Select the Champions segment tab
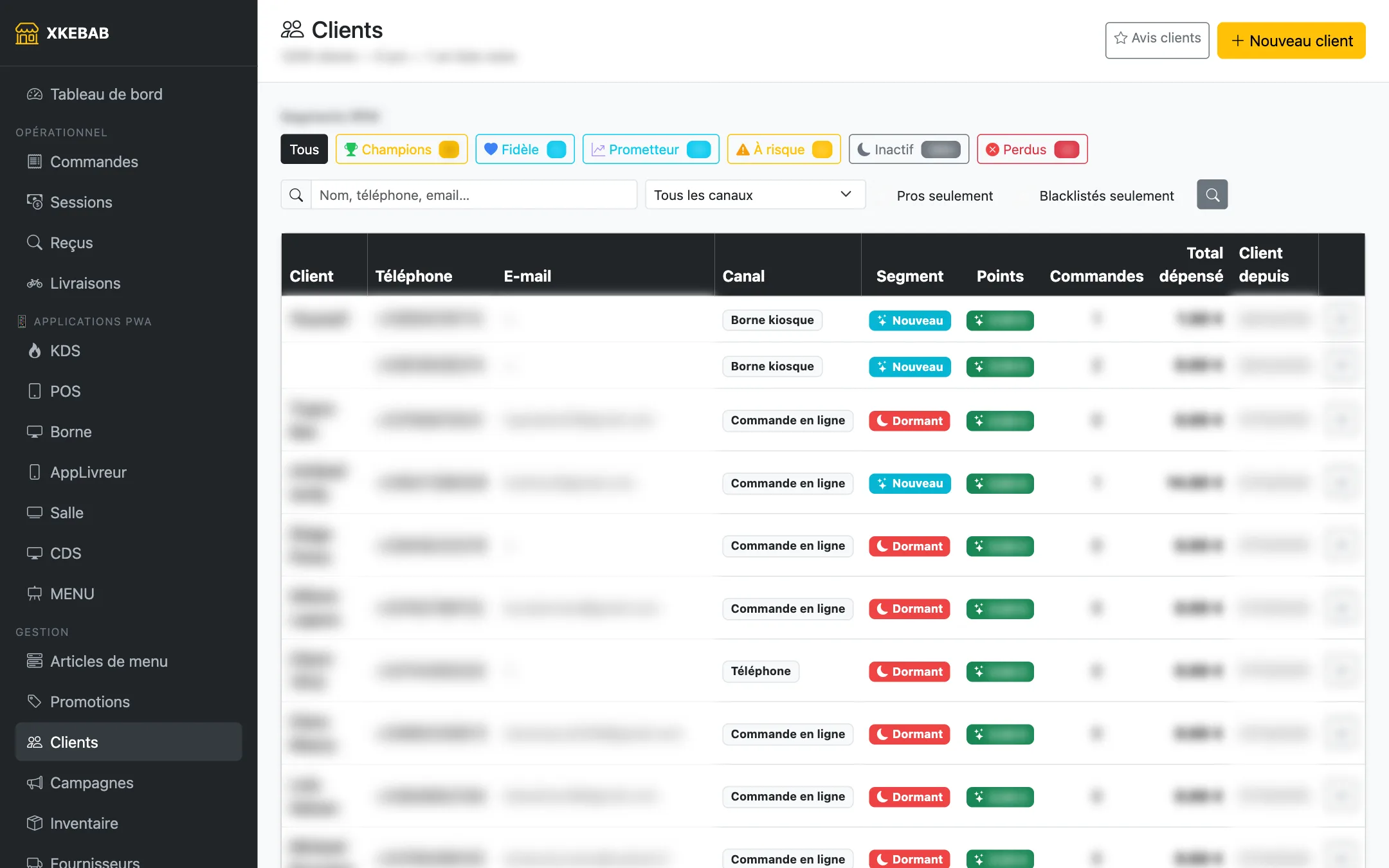The height and width of the screenshot is (868, 1389). 401,149
